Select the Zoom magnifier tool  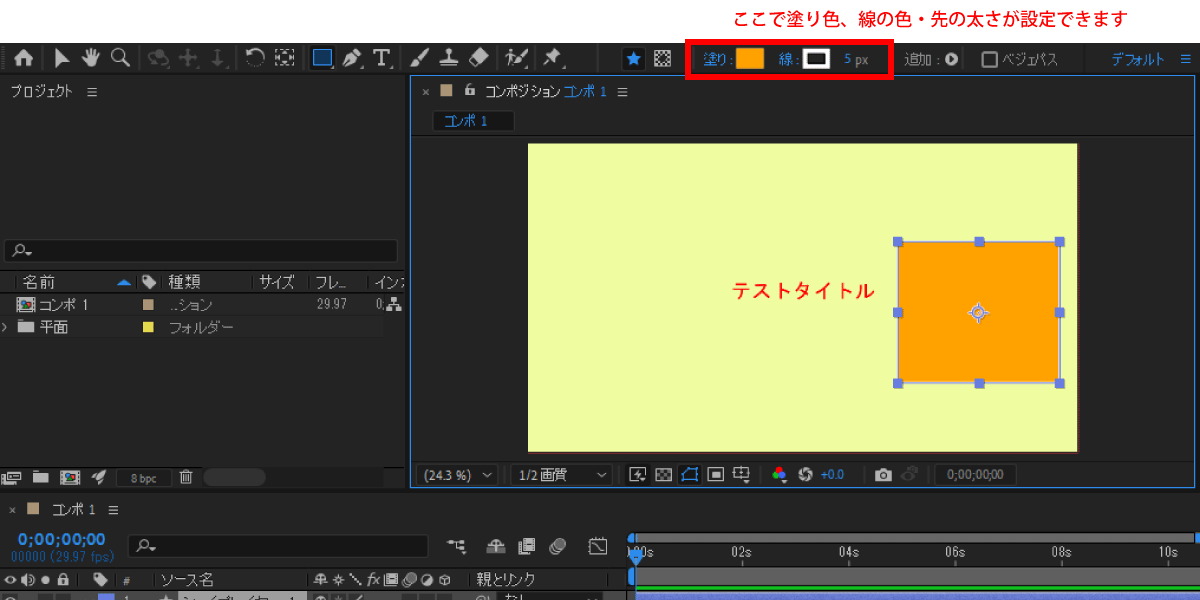coord(120,58)
